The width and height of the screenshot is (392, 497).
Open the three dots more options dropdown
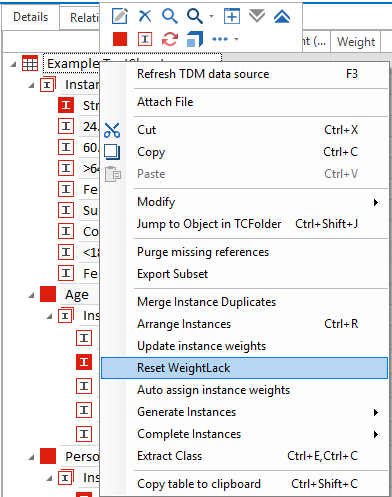click(225, 39)
